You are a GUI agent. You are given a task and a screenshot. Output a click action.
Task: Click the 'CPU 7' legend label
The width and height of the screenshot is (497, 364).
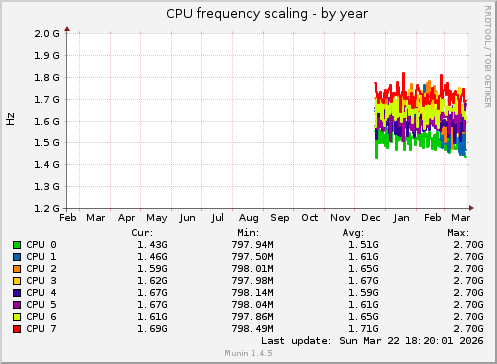[41, 329]
